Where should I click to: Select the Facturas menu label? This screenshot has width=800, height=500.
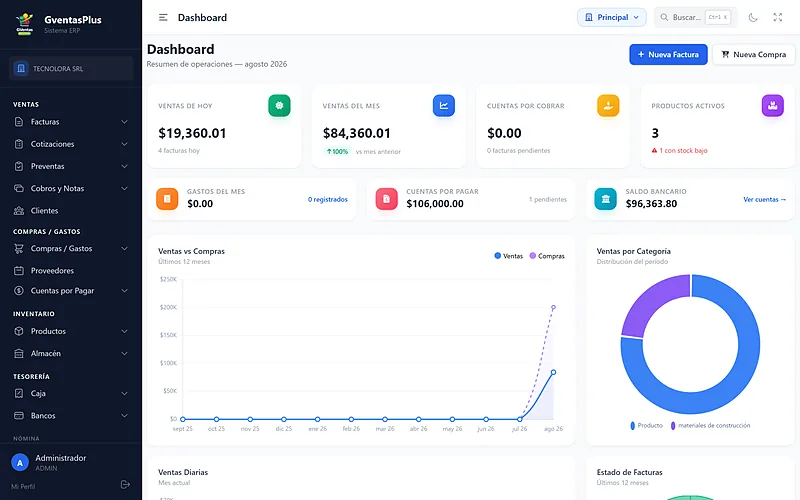coord(45,122)
